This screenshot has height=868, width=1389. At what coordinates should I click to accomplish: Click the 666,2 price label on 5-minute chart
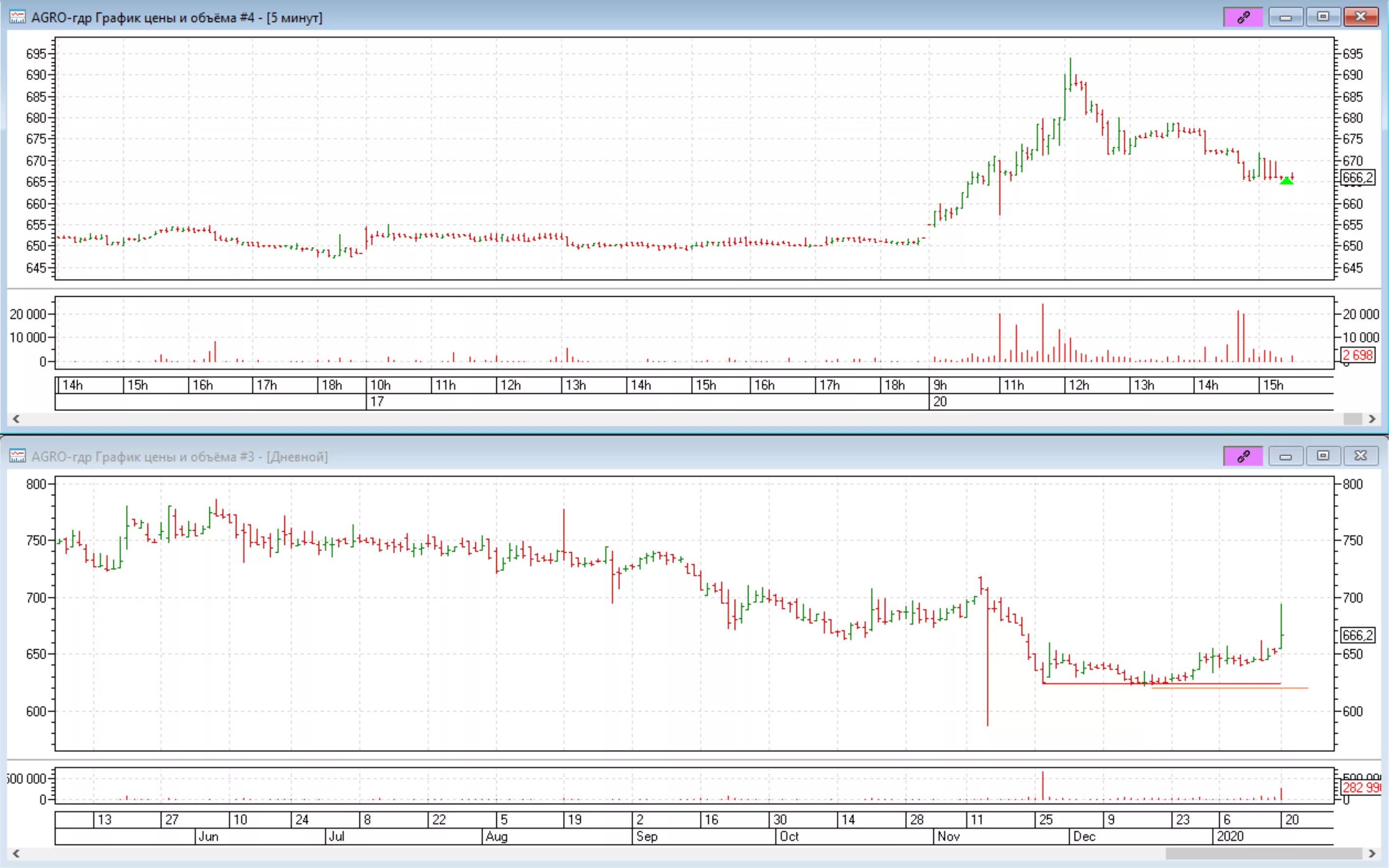pyautogui.click(x=1358, y=178)
